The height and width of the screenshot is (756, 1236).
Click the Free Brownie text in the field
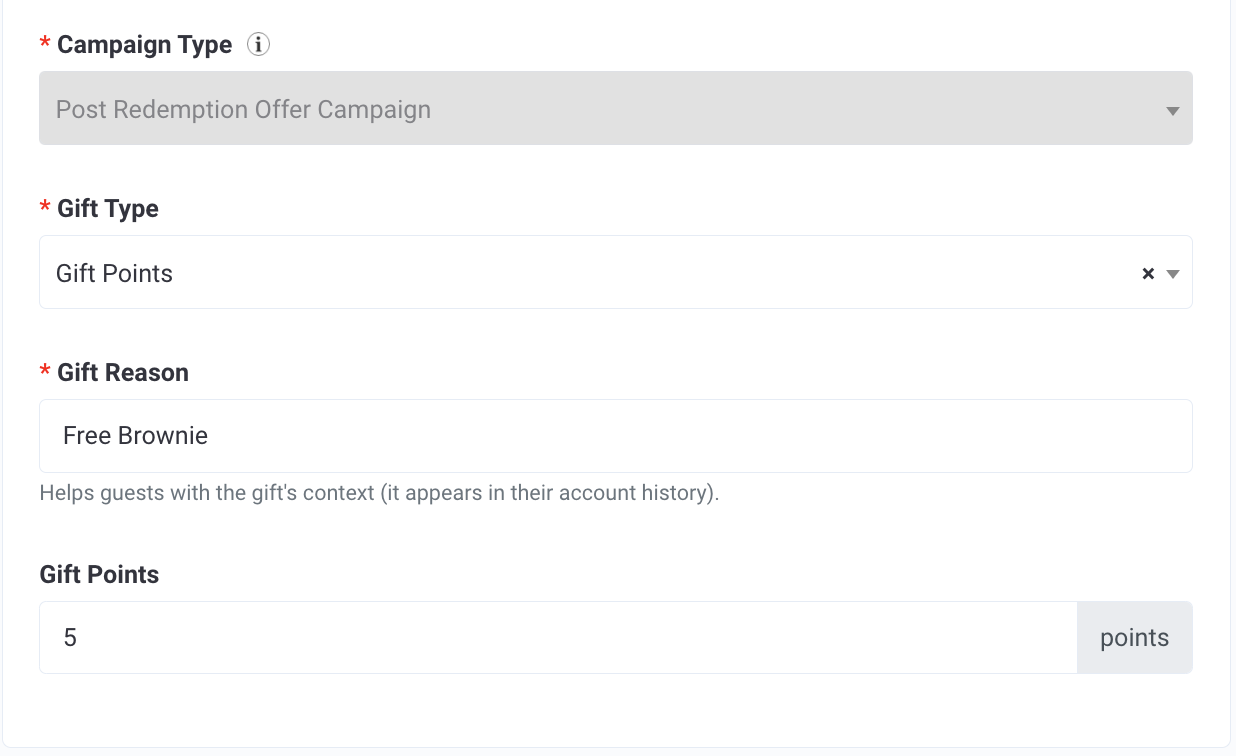(x=135, y=436)
